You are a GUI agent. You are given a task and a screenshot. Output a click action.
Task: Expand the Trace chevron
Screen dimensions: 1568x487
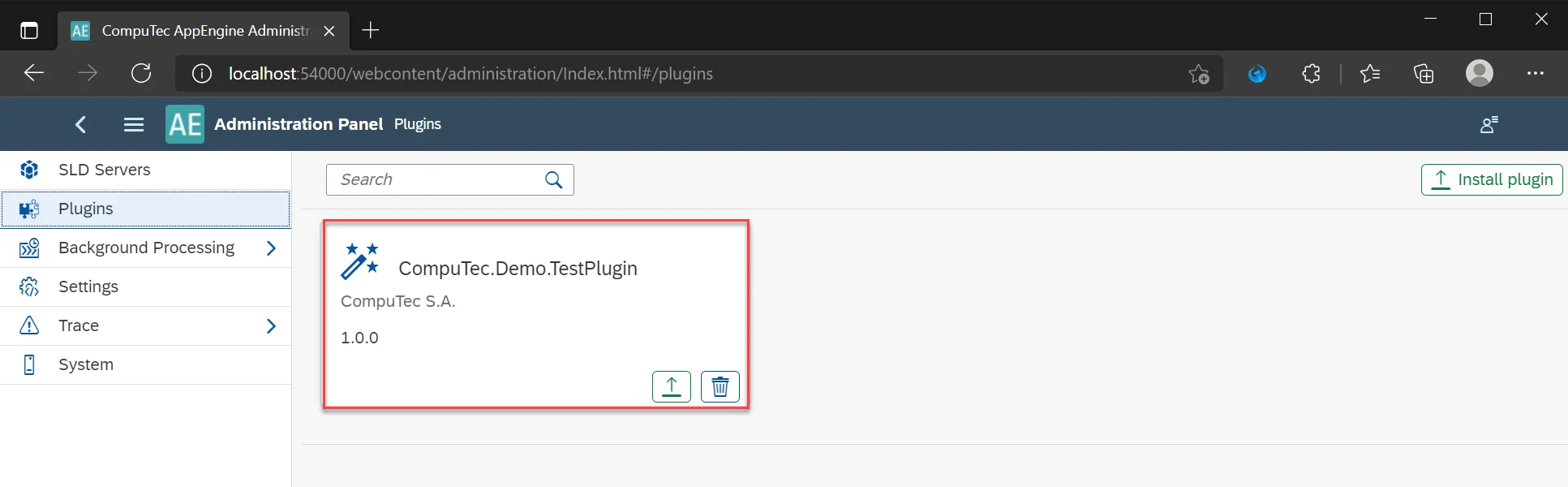tap(272, 325)
